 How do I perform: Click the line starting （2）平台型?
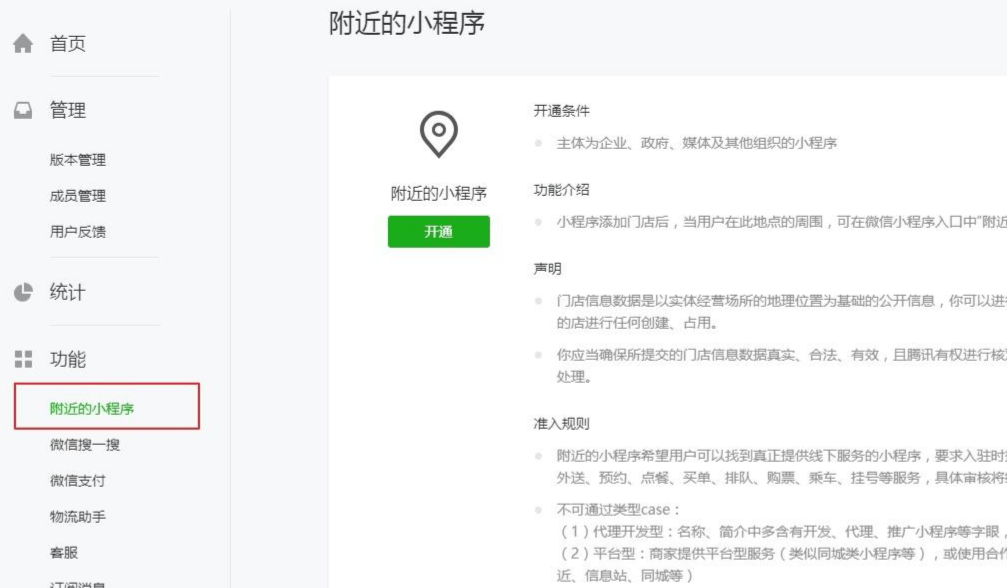point(782,553)
